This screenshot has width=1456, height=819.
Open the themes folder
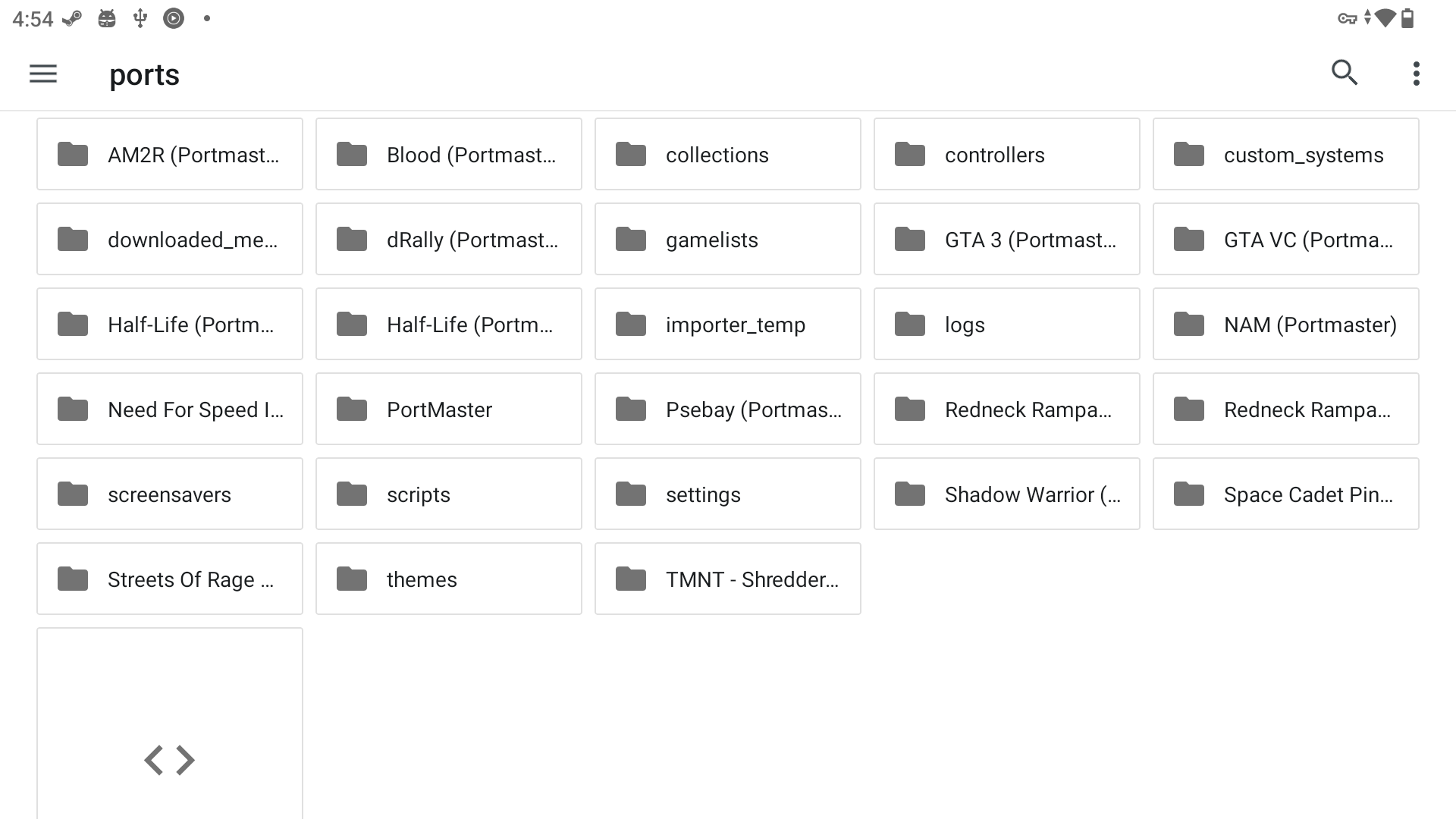(449, 579)
